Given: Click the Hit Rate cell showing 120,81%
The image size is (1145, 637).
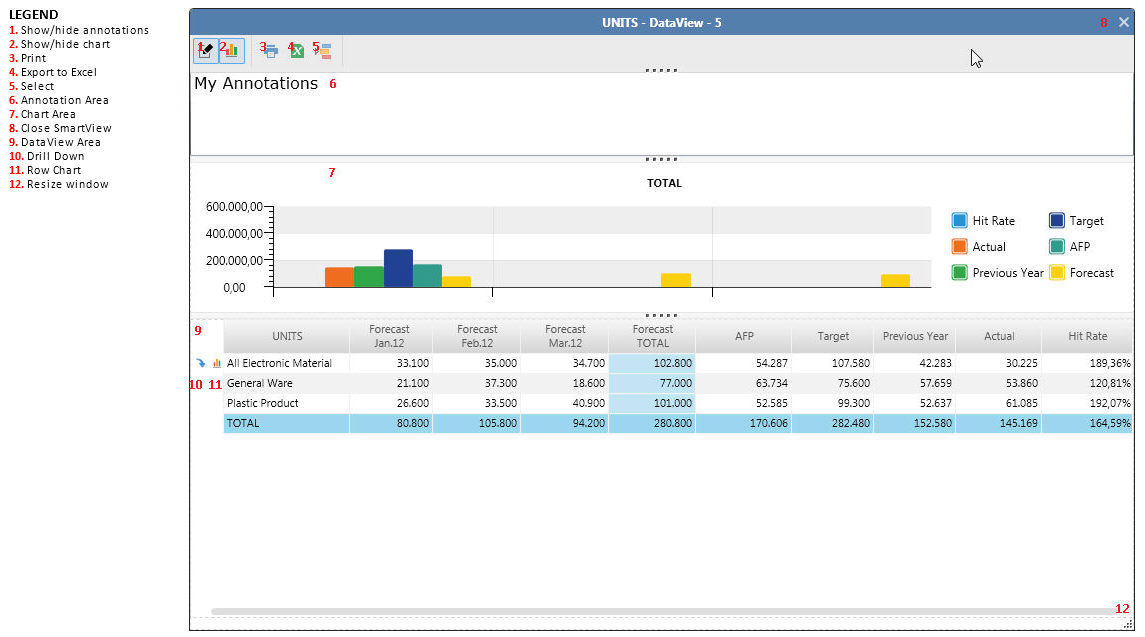Looking at the screenshot, I should click(1087, 383).
